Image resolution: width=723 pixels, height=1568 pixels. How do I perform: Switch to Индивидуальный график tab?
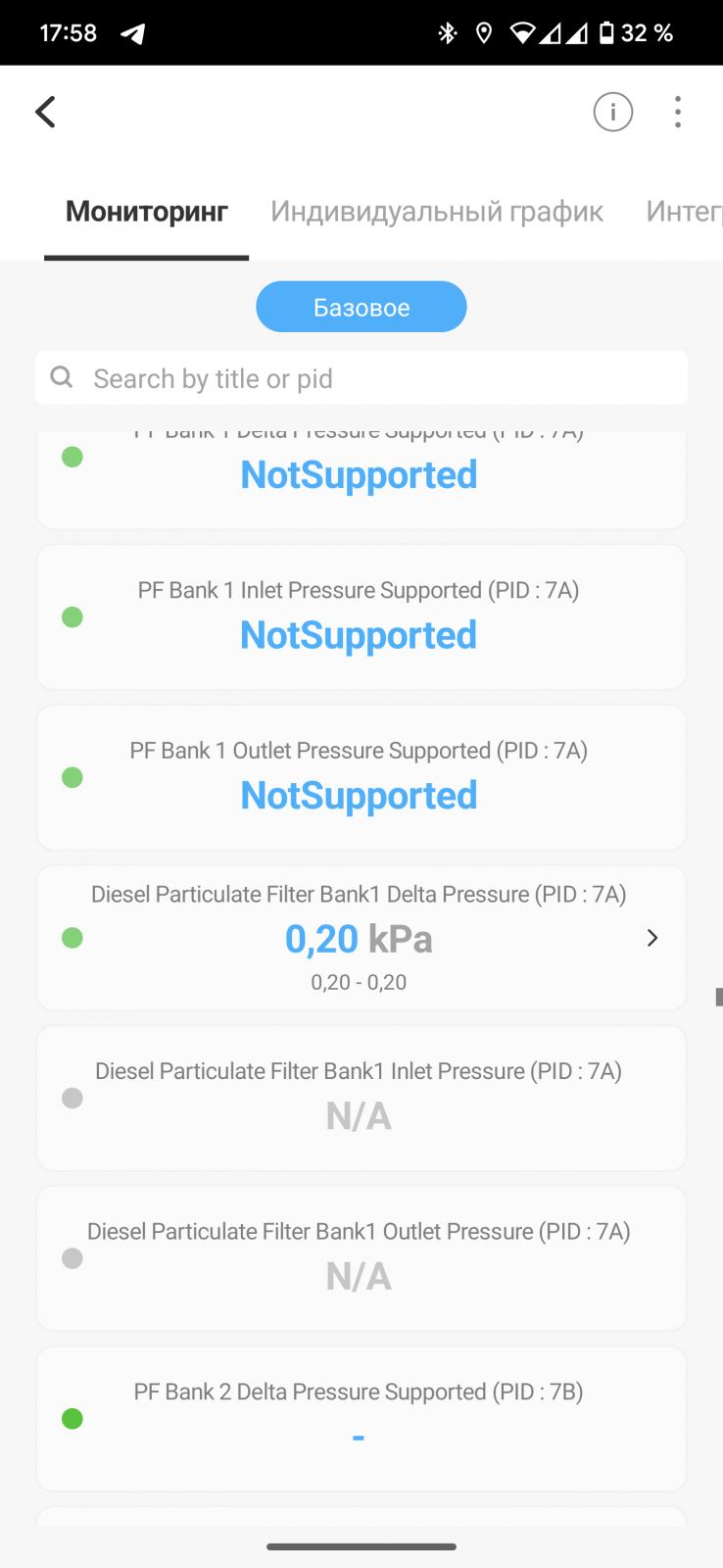pos(437,212)
